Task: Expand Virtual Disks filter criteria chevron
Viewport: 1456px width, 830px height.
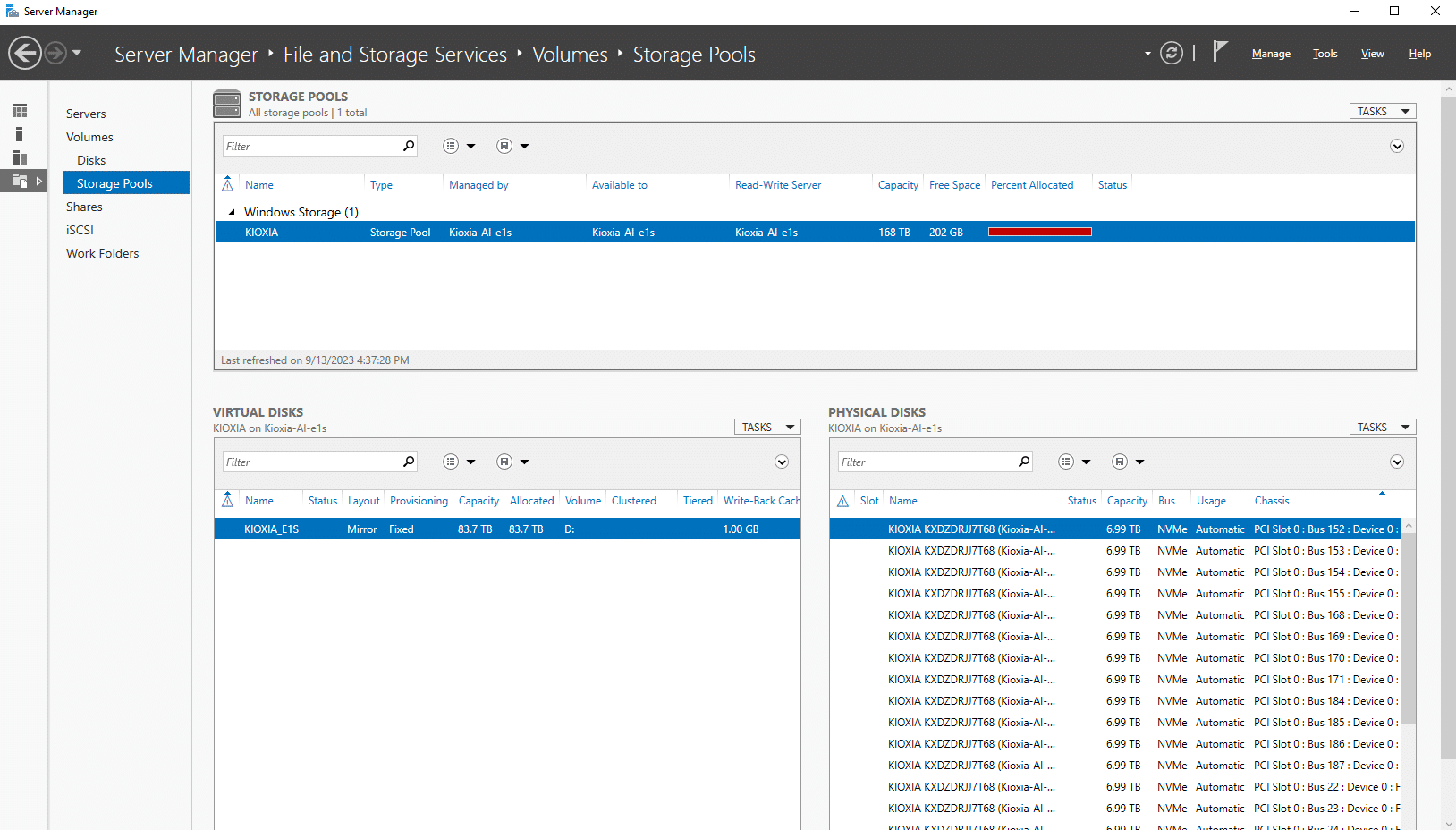Action: (782, 462)
